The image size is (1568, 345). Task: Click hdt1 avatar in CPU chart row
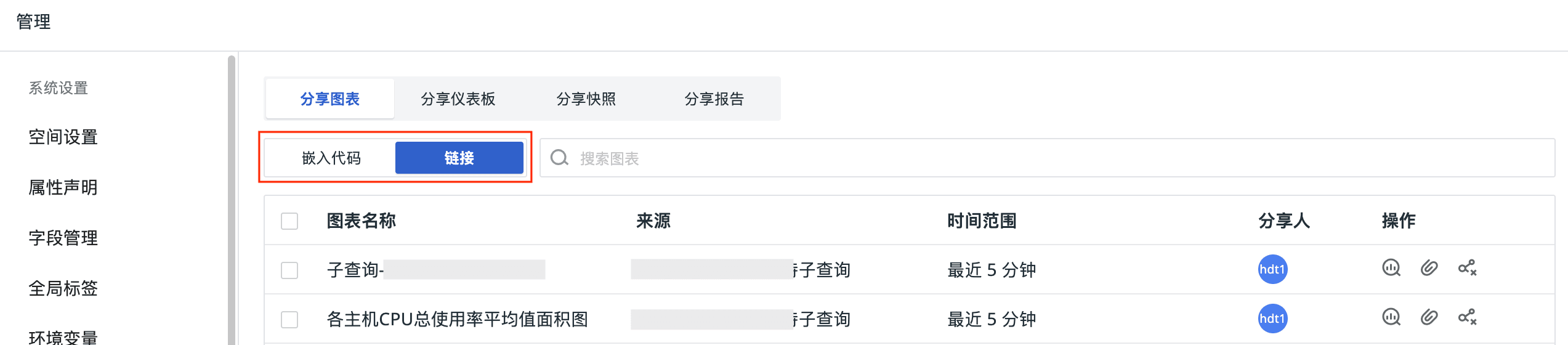tap(1272, 319)
